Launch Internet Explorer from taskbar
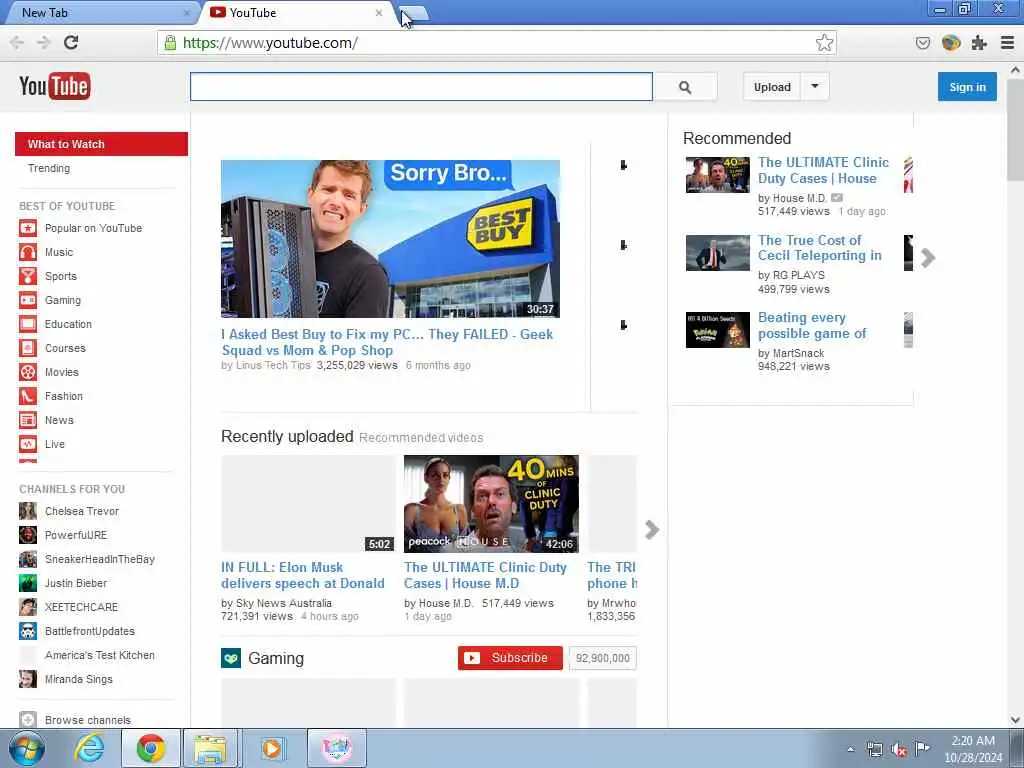 coord(89,748)
